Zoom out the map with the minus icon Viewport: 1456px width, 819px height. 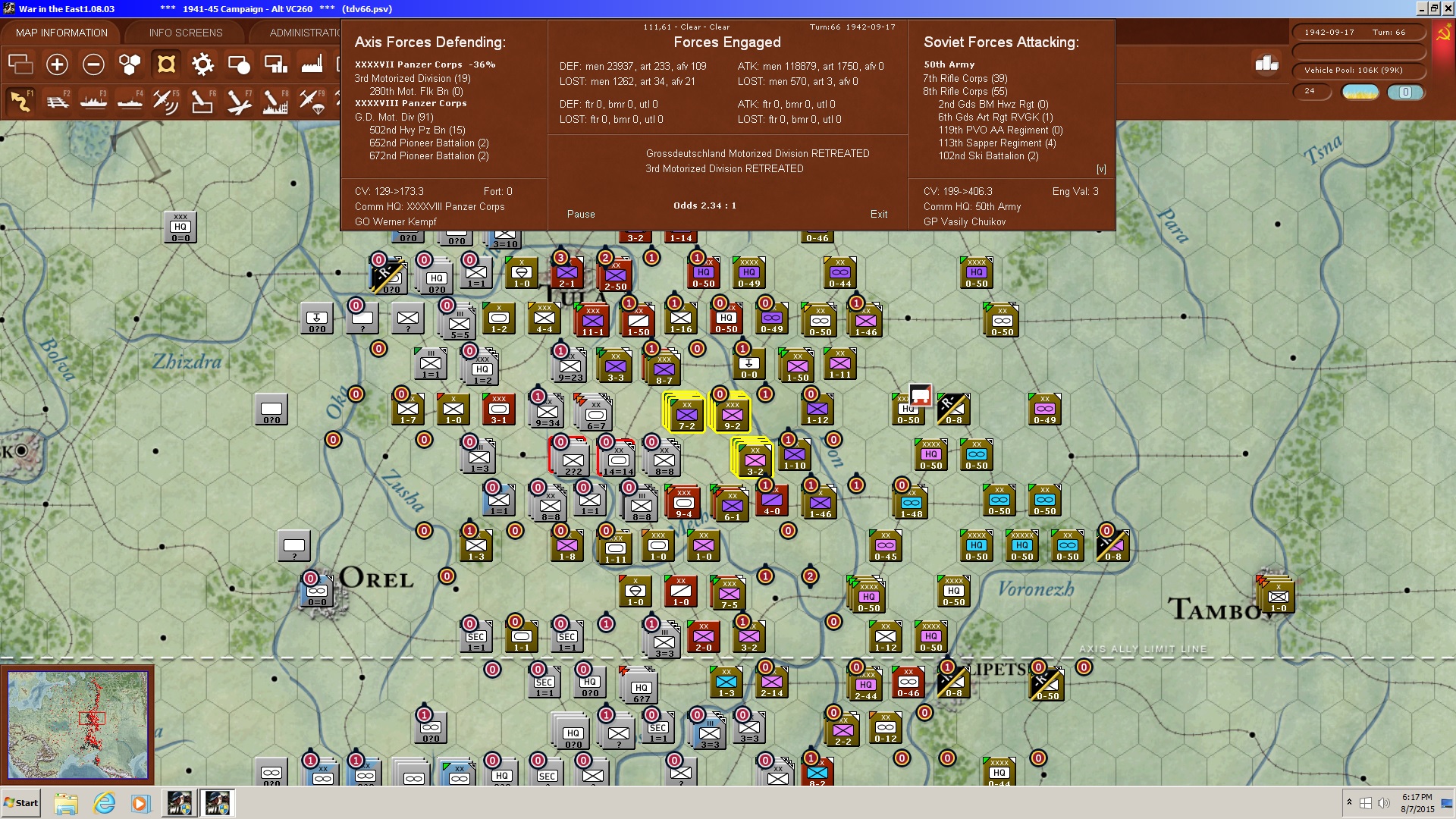[x=93, y=64]
